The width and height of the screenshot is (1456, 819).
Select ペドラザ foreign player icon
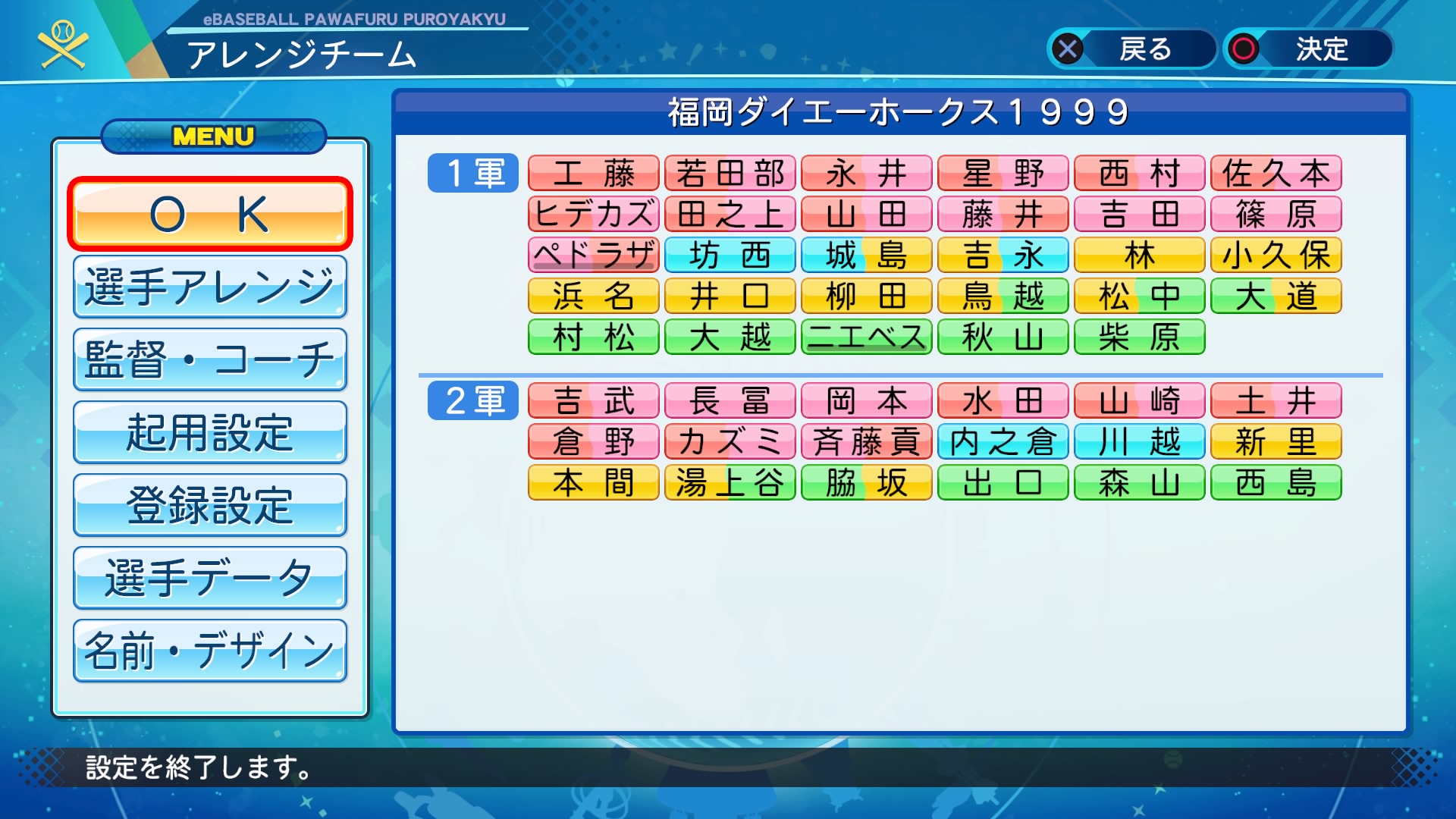pyautogui.click(x=590, y=255)
